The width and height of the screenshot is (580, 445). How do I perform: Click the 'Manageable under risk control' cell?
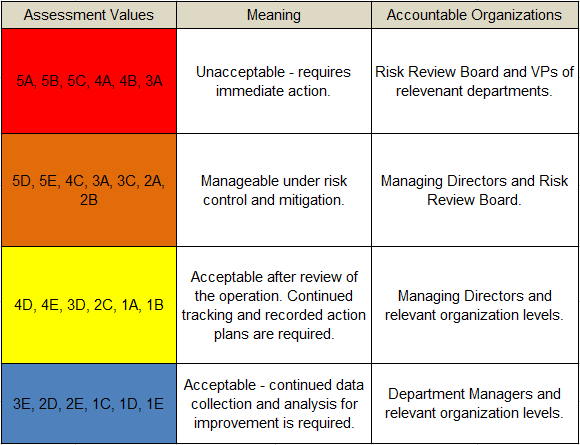click(274, 190)
